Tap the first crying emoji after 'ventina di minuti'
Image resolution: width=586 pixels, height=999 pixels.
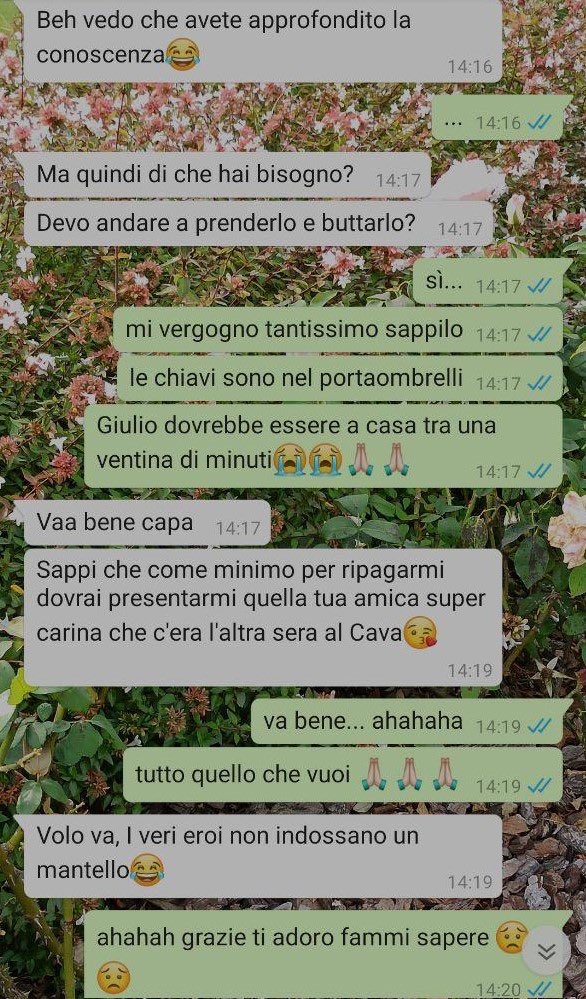tap(289, 459)
